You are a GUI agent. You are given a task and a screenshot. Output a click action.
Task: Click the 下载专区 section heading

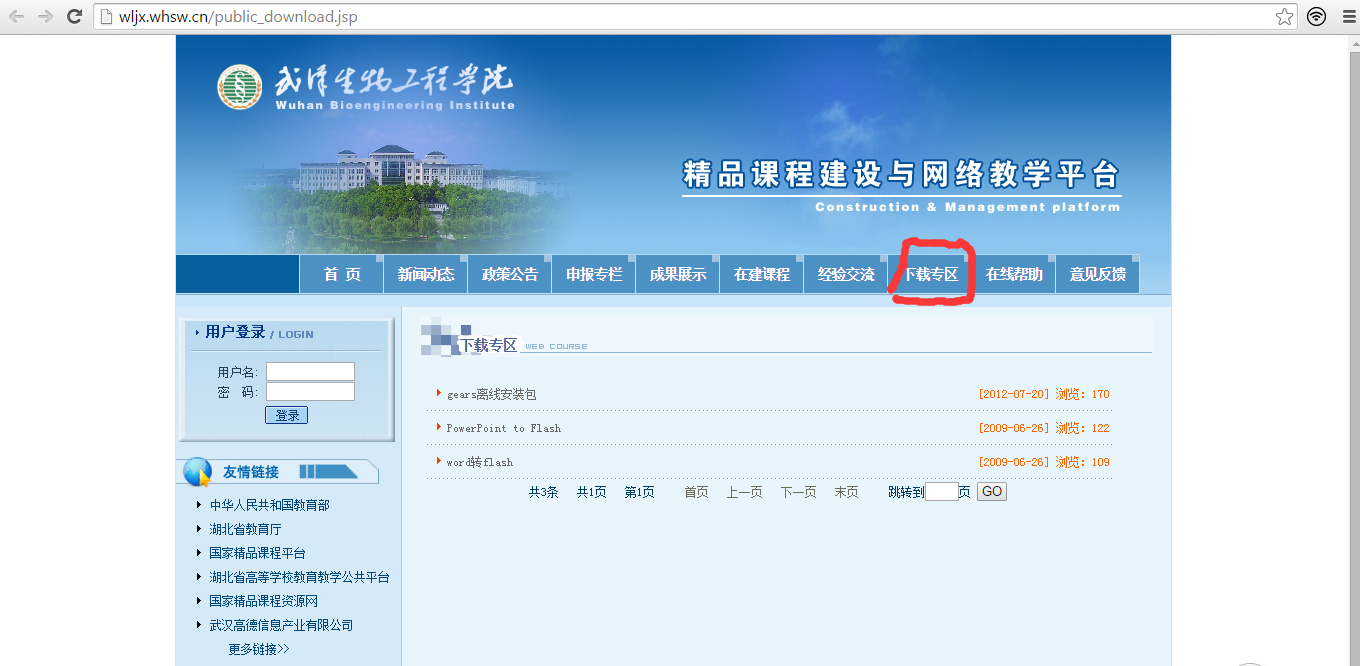(488, 345)
